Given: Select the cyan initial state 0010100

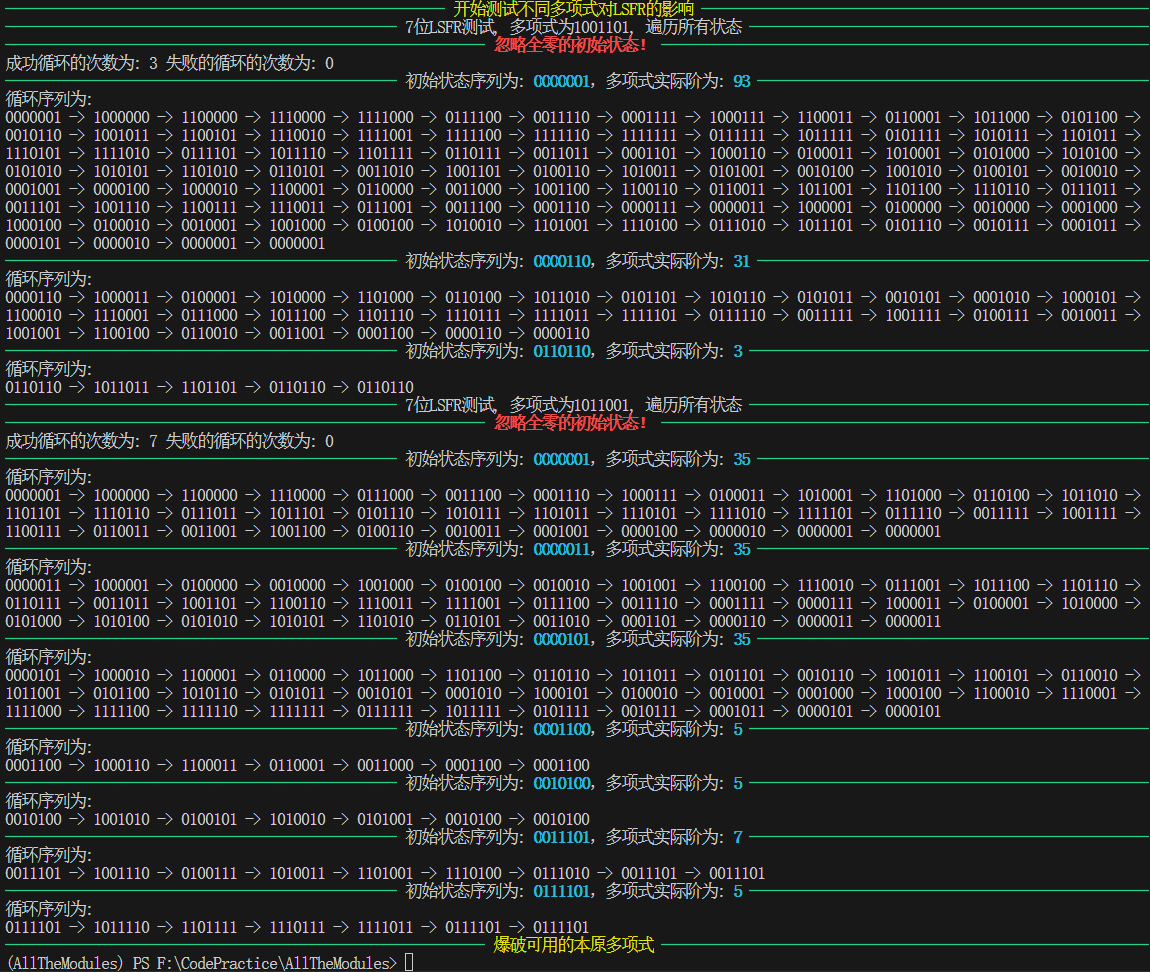Looking at the screenshot, I should (561, 783).
